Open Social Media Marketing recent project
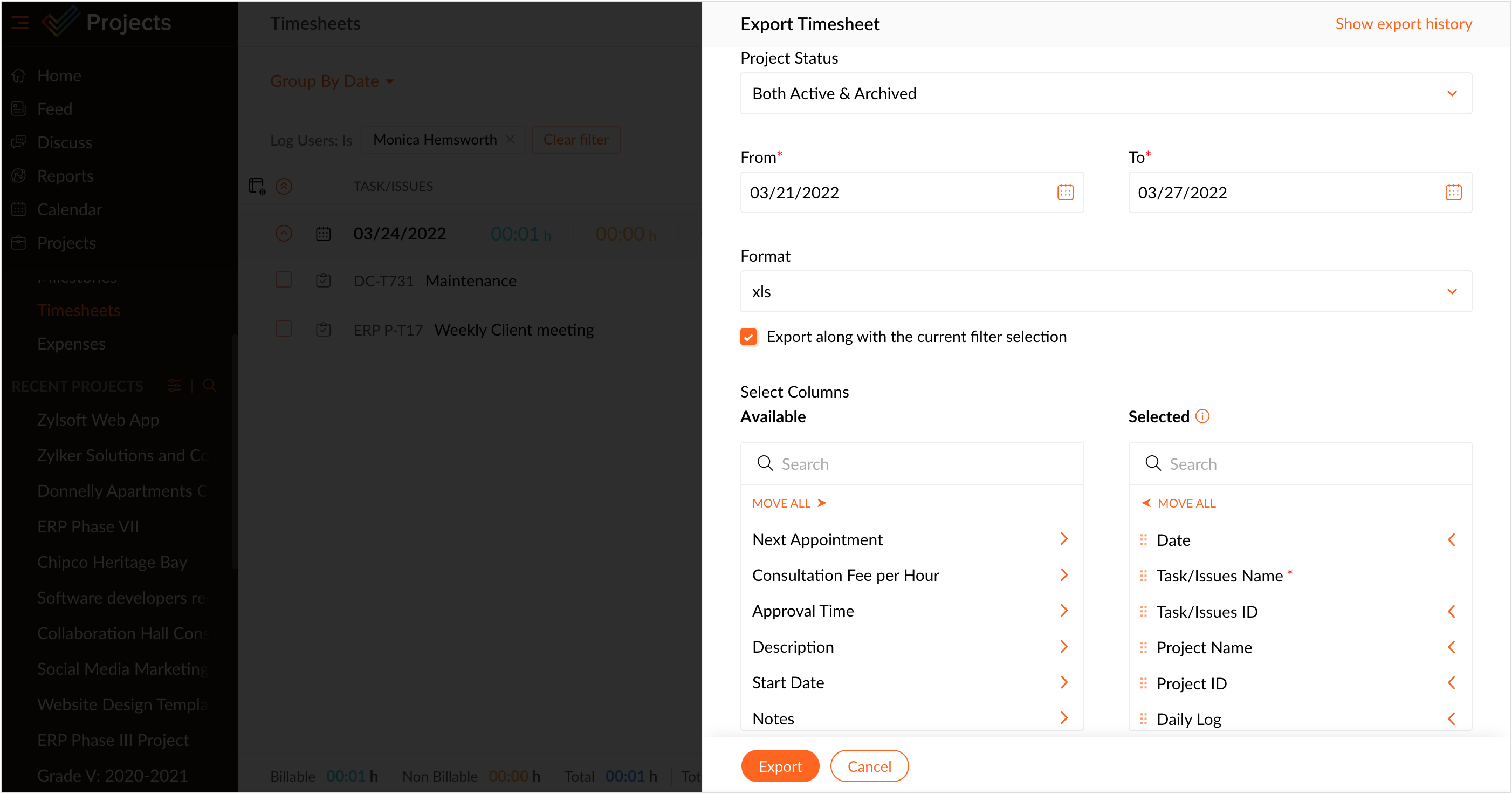The width and height of the screenshot is (1512, 794). click(122, 669)
